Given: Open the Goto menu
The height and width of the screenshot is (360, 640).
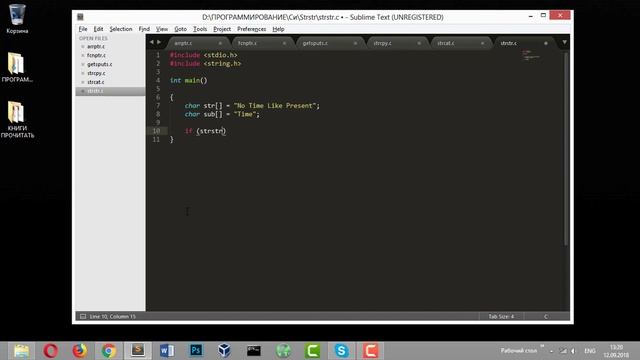Looking at the screenshot, I should (180, 29).
